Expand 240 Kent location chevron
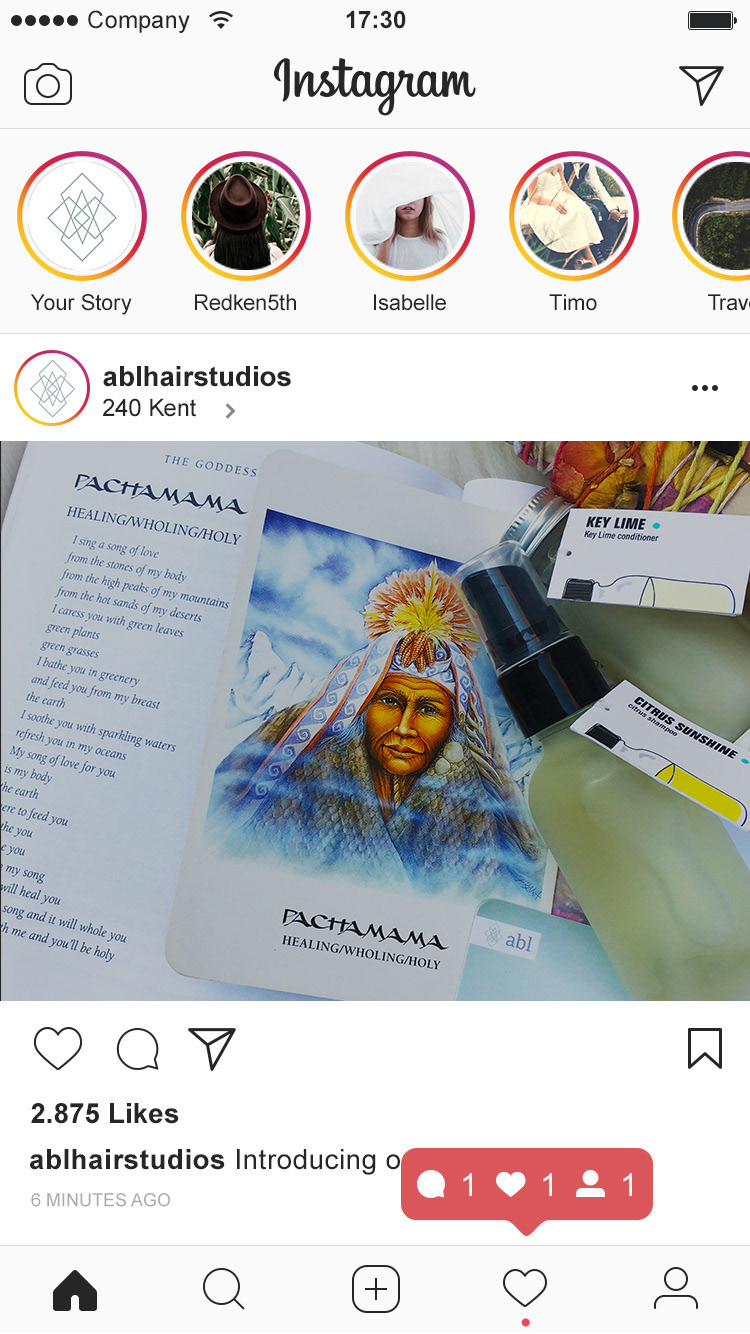750x1334 pixels. (230, 410)
